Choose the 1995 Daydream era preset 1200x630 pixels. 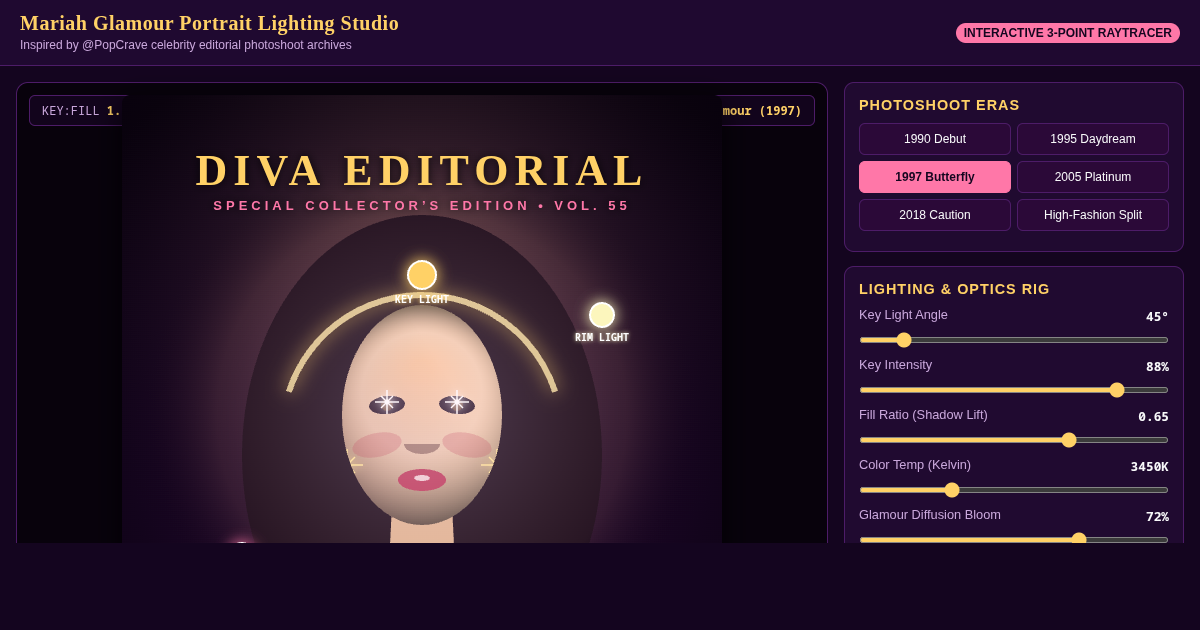pyautogui.click(x=1093, y=139)
